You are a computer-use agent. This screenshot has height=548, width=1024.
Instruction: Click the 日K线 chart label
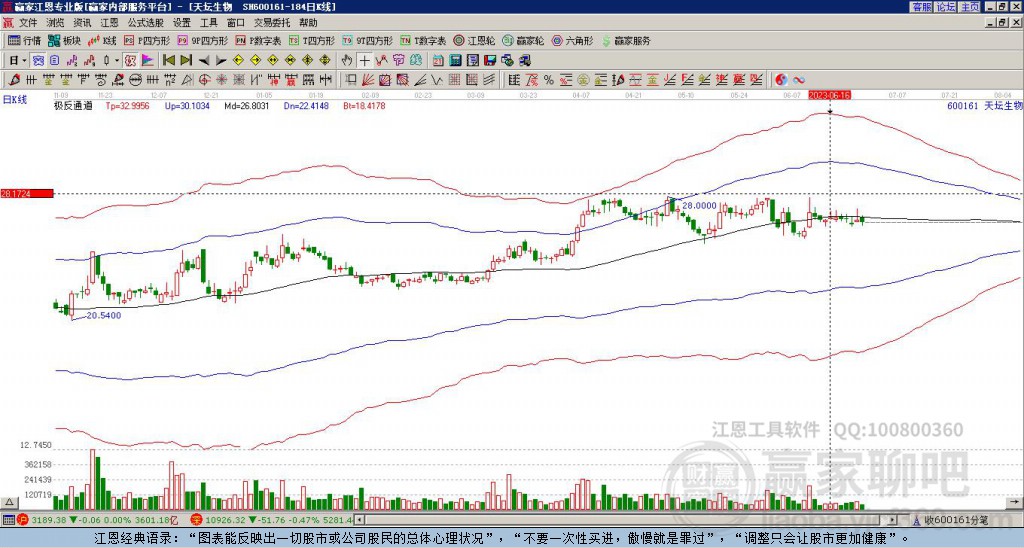click(x=15, y=100)
